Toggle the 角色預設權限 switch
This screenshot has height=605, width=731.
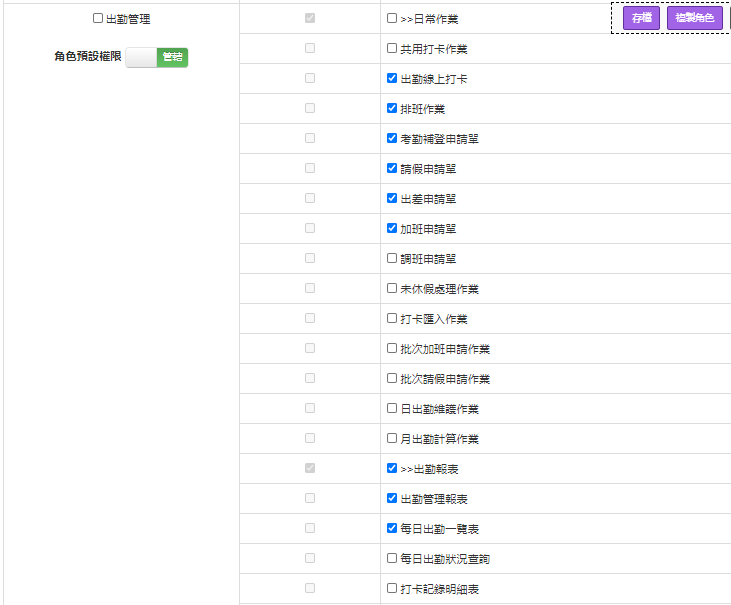157,58
